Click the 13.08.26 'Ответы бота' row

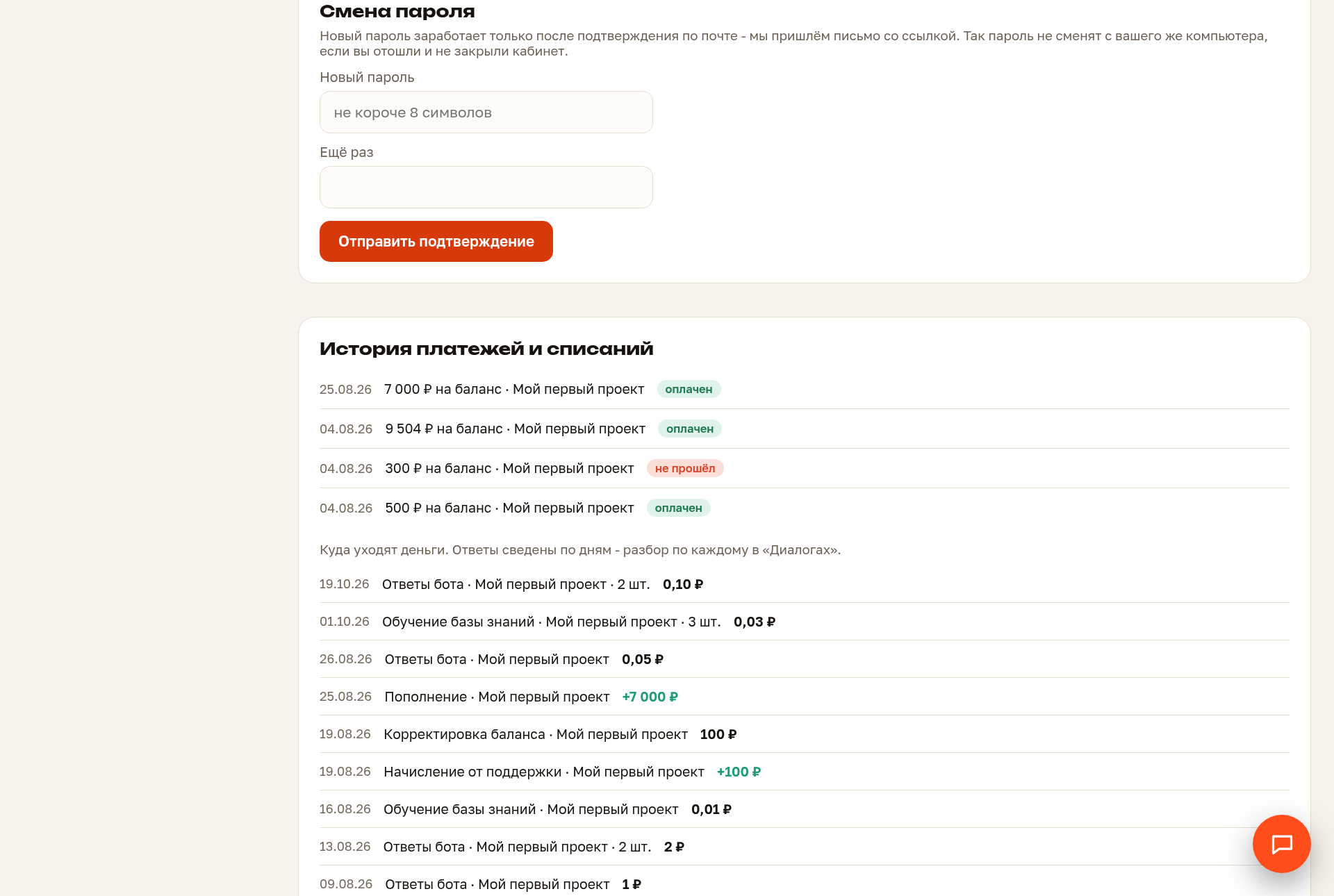point(805,847)
